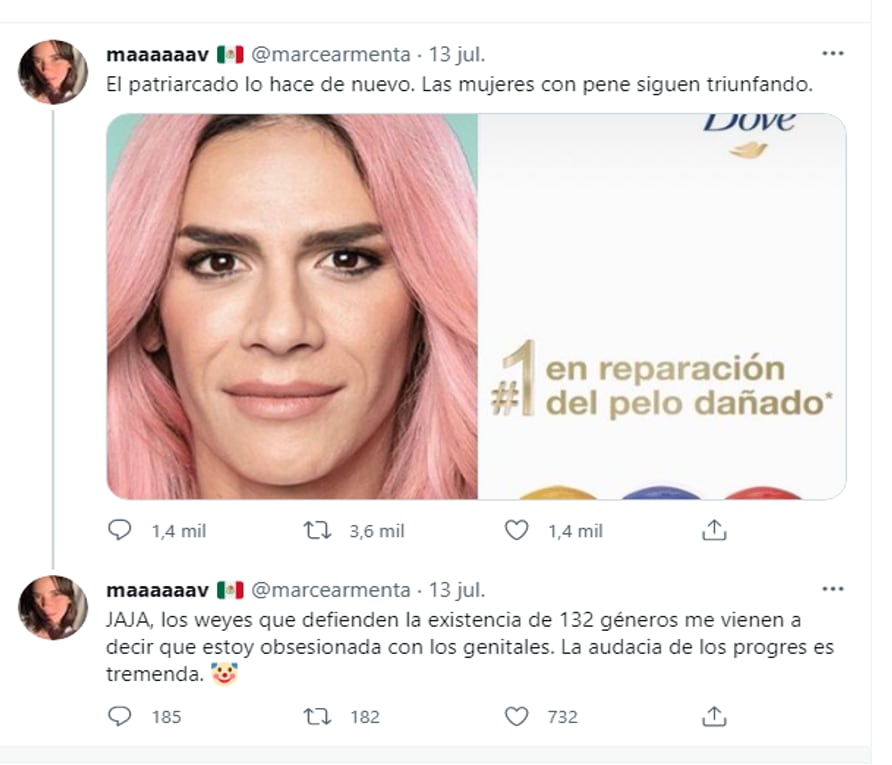
Task: Open the 13 jul. timestamp of the second tweet
Action: (x=457, y=590)
